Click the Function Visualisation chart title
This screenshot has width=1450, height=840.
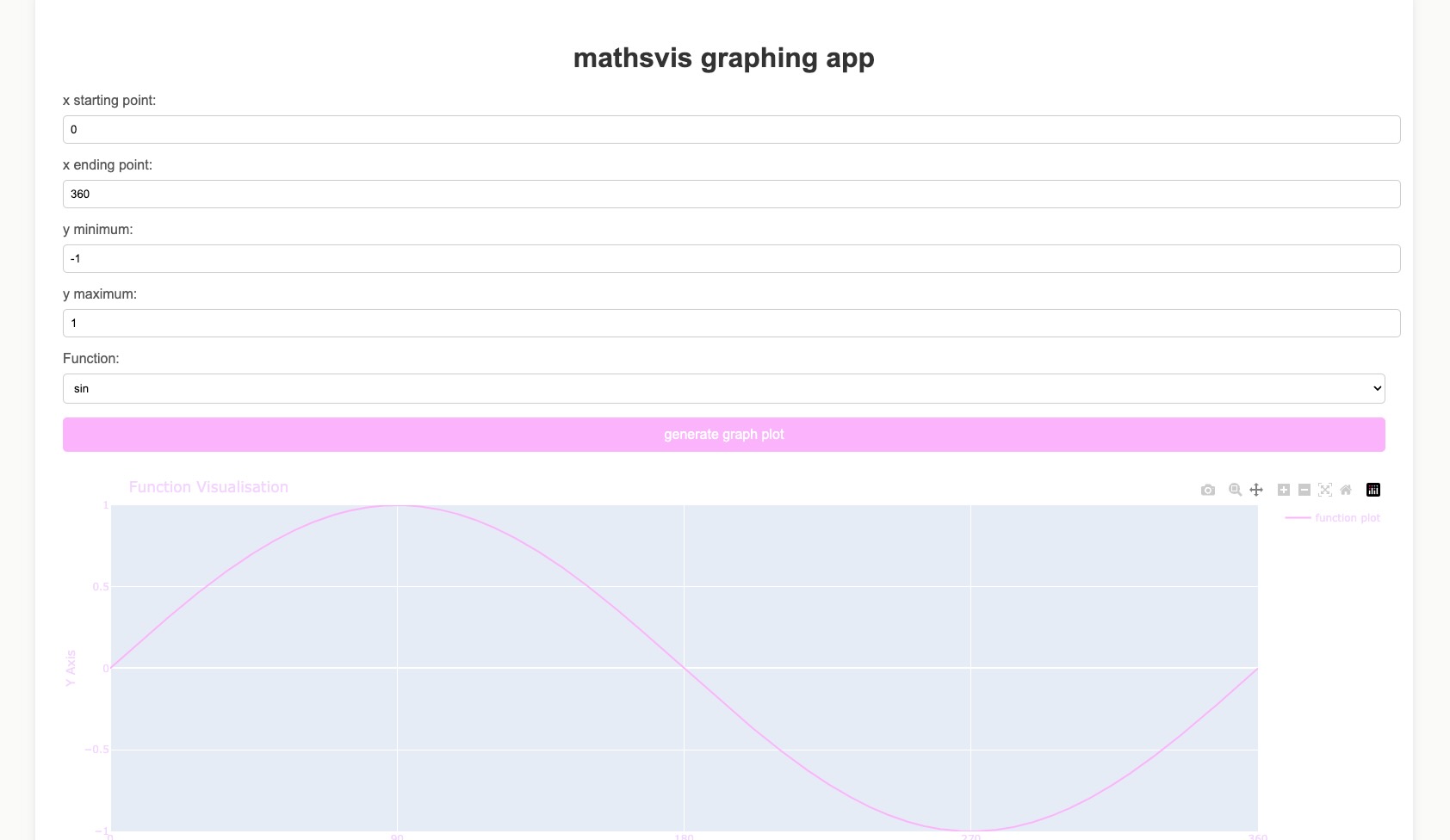[208, 486]
